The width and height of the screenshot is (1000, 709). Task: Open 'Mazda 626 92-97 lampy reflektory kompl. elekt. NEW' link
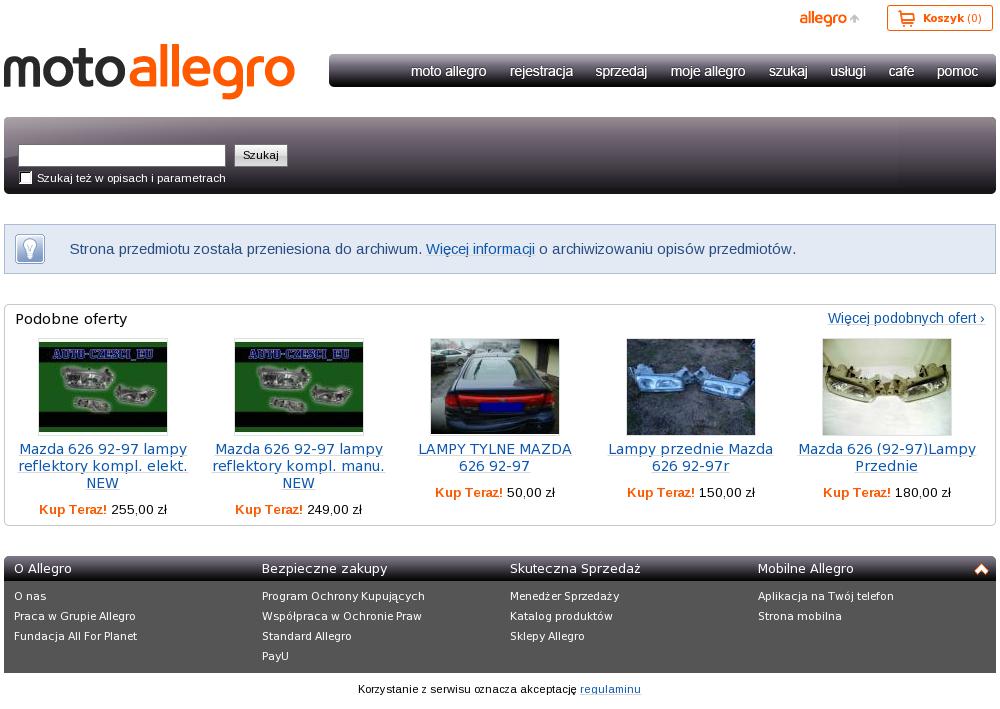click(x=103, y=466)
